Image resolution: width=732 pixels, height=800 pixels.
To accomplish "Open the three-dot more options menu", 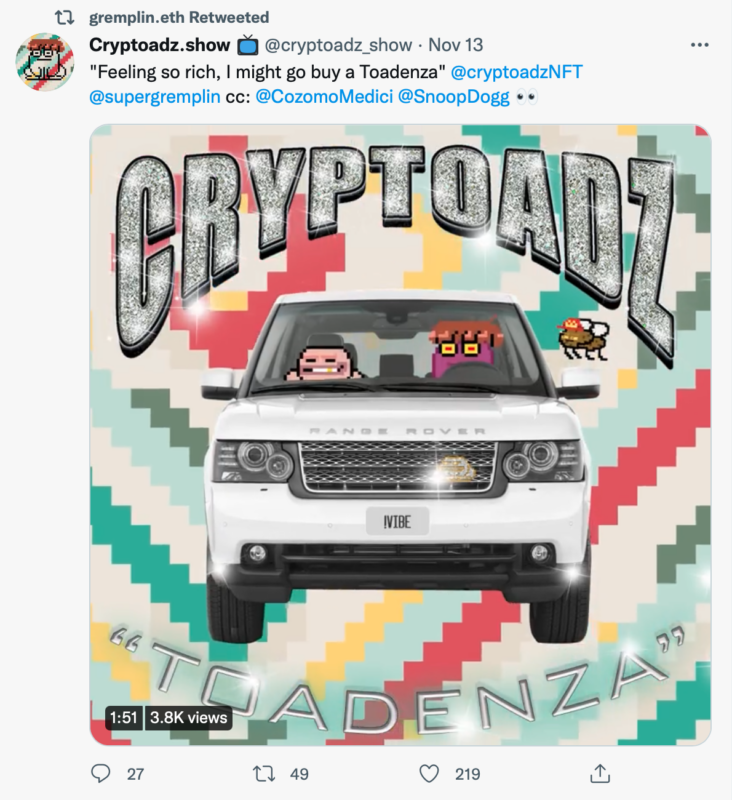I will (x=699, y=45).
